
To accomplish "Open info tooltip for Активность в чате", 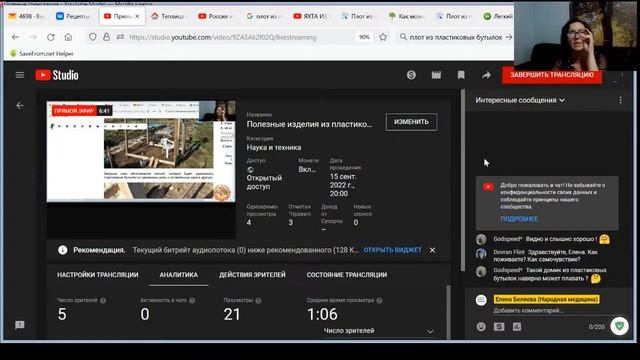I will pyautogui.click(x=192, y=300).
